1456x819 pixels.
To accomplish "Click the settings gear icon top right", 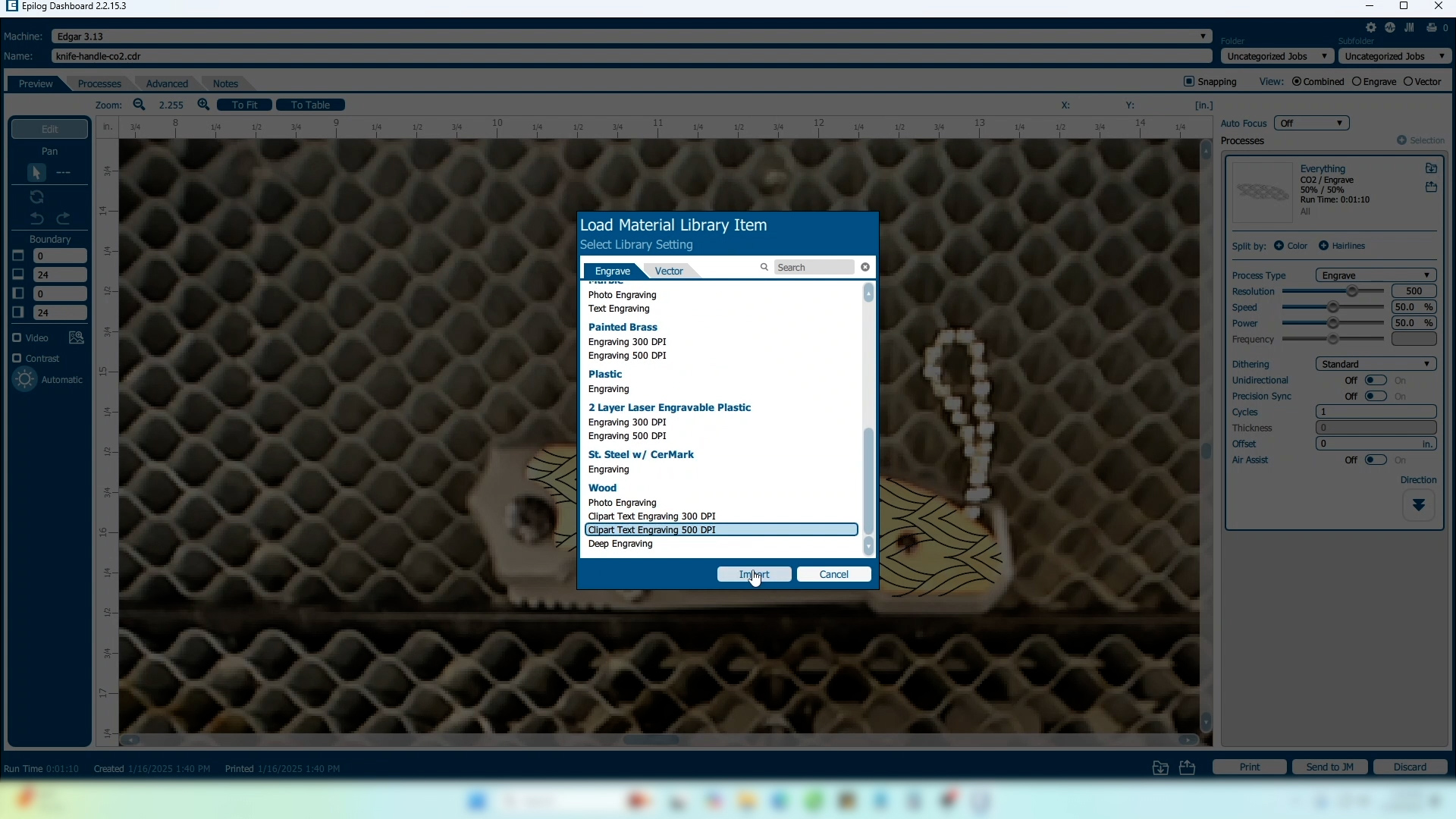I will [x=1371, y=27].
